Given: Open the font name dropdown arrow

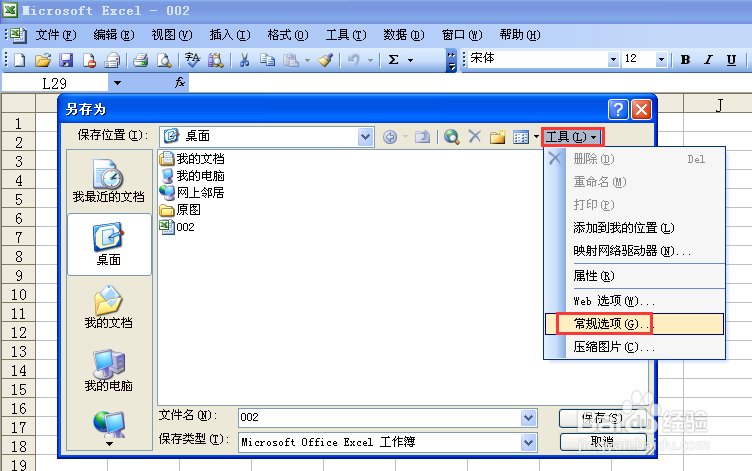Looking at the screenshot, I should pyautogui.click(x=613, y=59).
